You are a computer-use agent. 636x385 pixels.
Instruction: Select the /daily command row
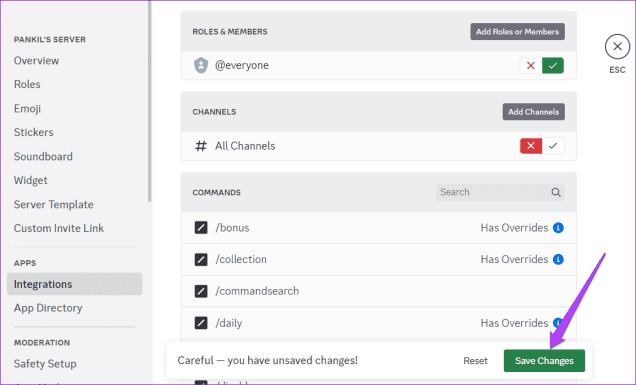(x=378, y=323)
